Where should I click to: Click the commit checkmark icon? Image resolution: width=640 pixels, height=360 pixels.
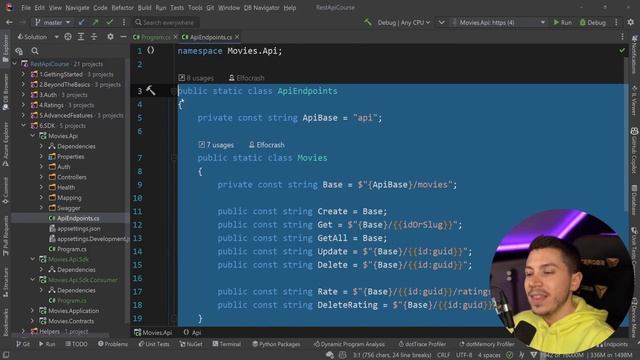point(109,22)
